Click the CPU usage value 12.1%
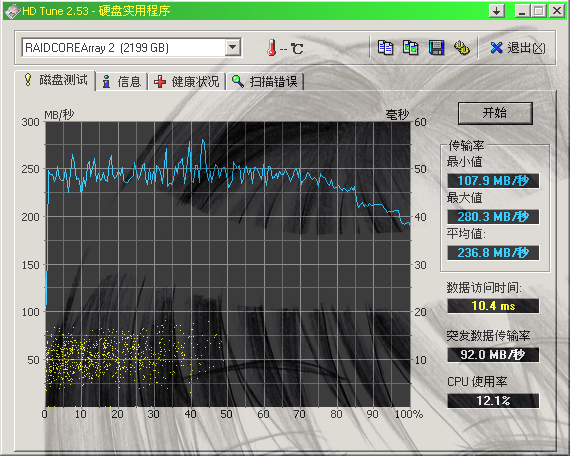 (493, 401)
